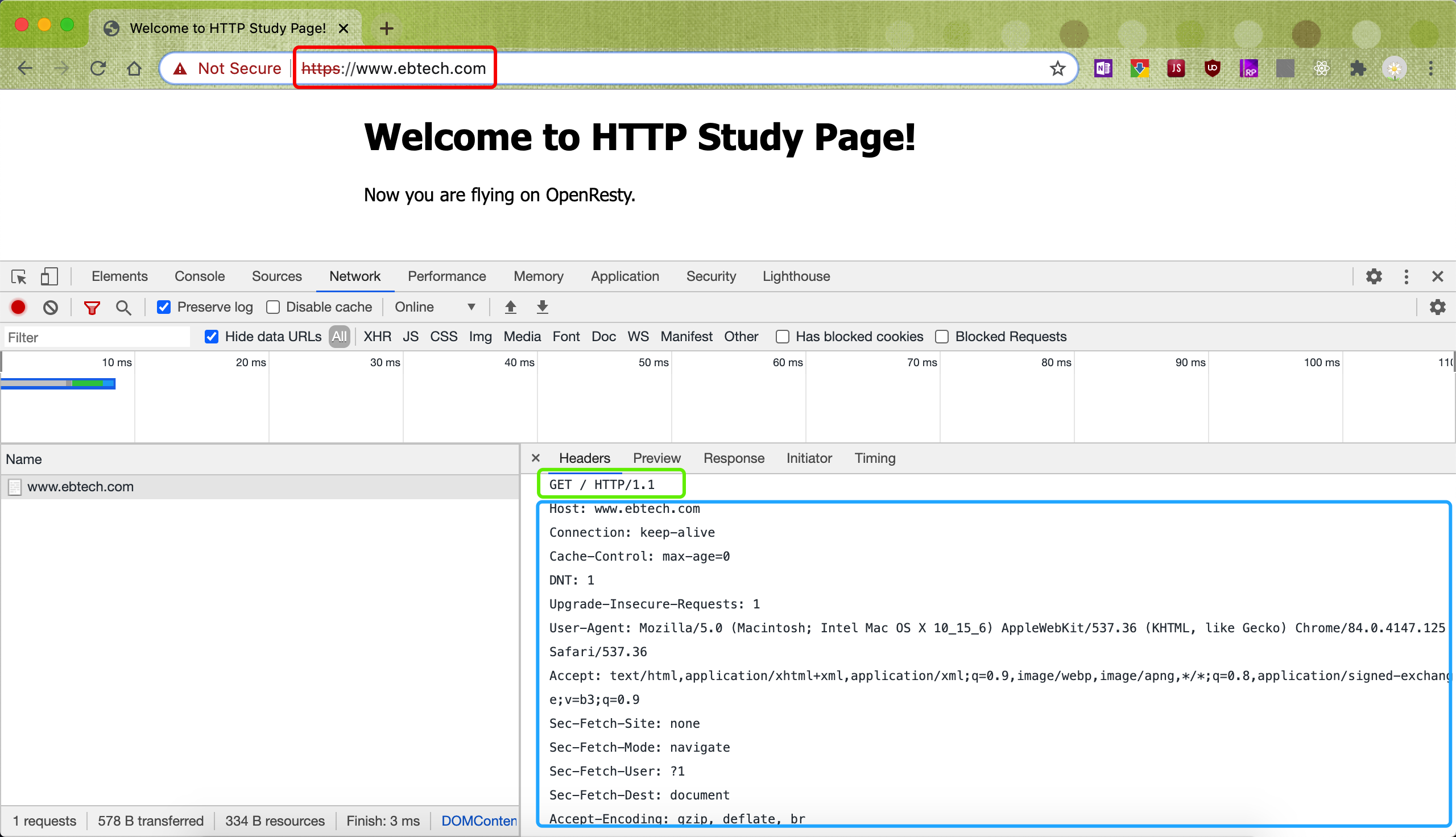The height and width of the screenshot is (837, 1456).
Task: Go back with the browser back arrow
Action: click(x=25, y=68)
